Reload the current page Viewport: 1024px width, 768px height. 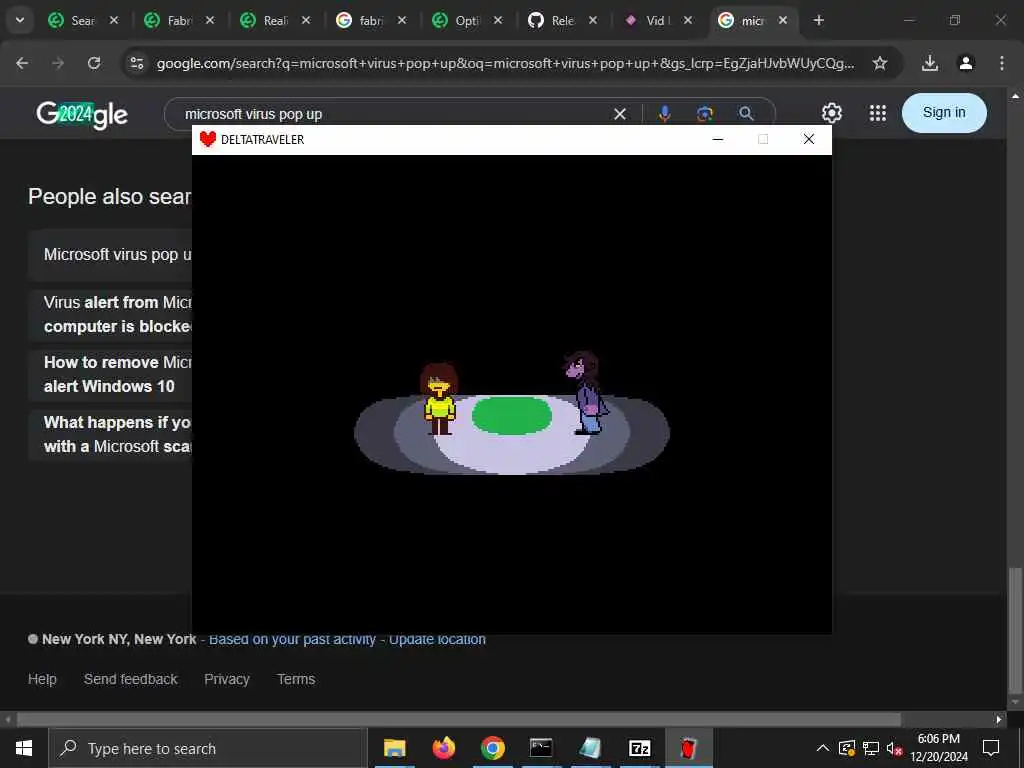pos(94,63)
